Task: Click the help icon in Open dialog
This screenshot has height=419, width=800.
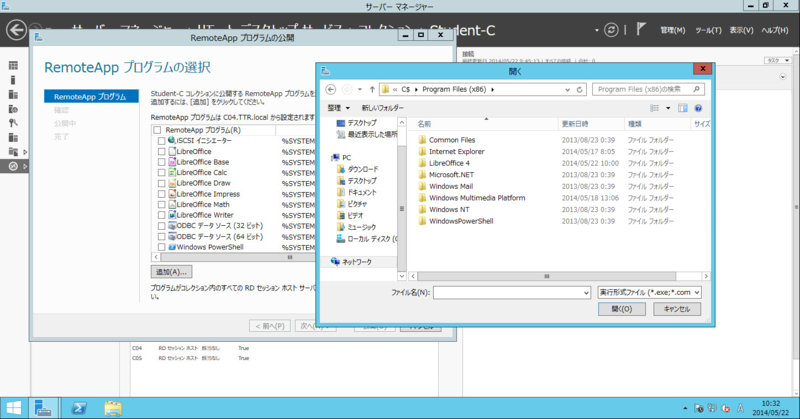Action: point(698,108)
